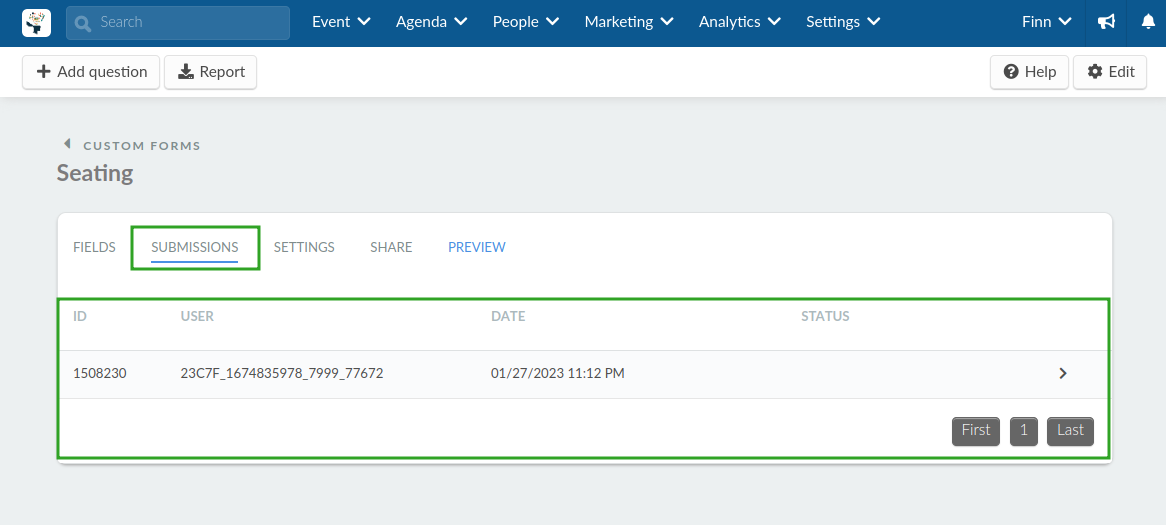Click Add question

91,72
